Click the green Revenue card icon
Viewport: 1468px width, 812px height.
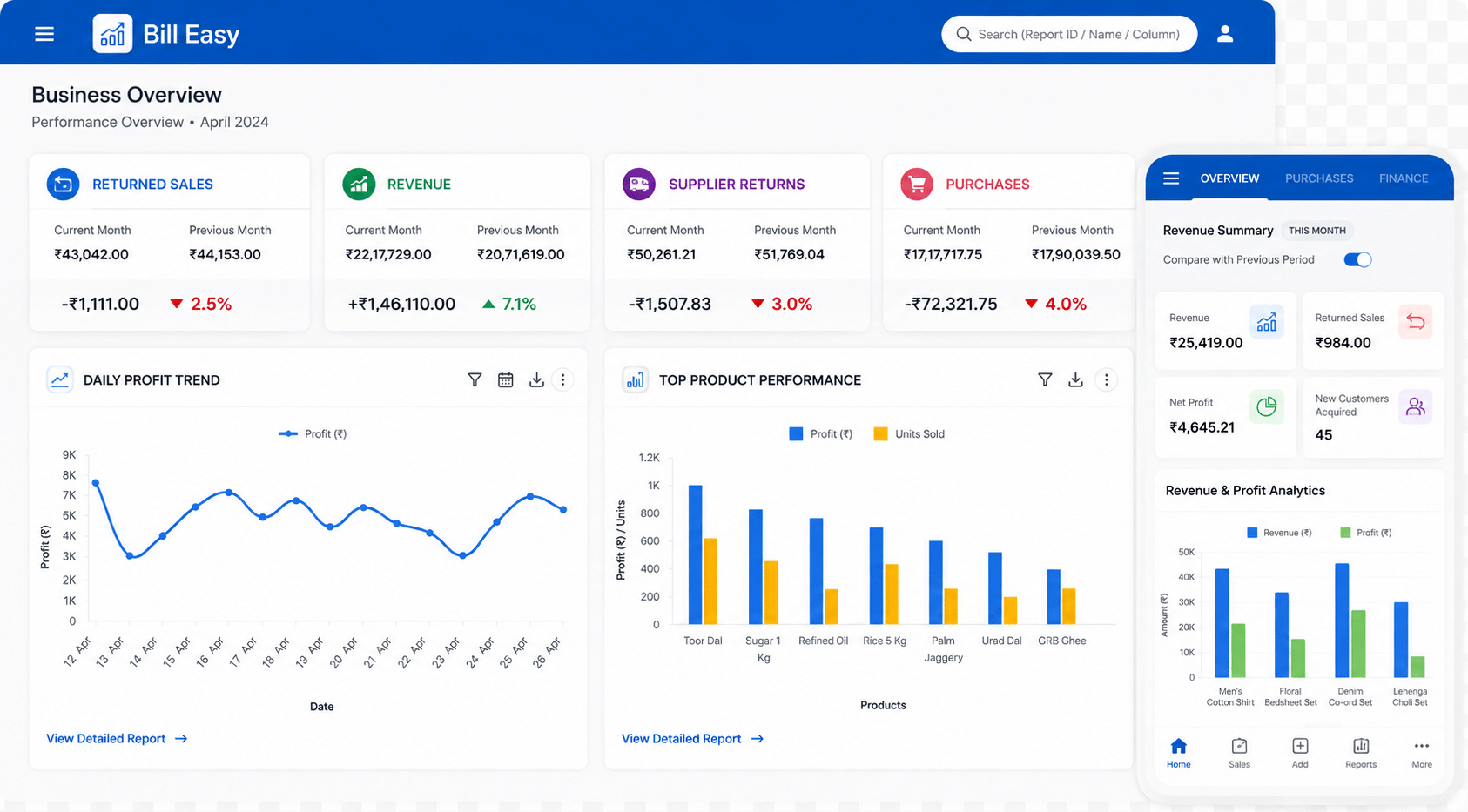359,184
